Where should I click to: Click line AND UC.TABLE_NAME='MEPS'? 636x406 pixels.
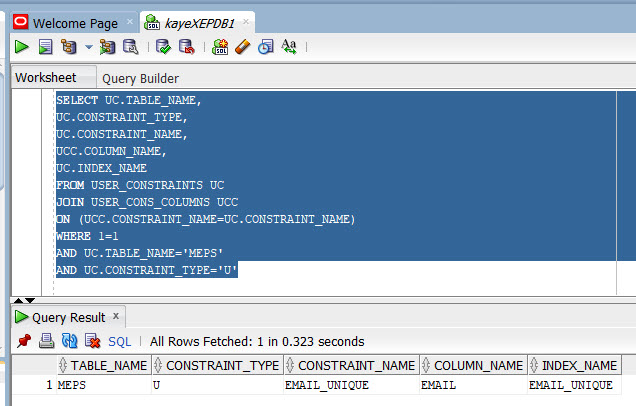click(x=140, y=253)
